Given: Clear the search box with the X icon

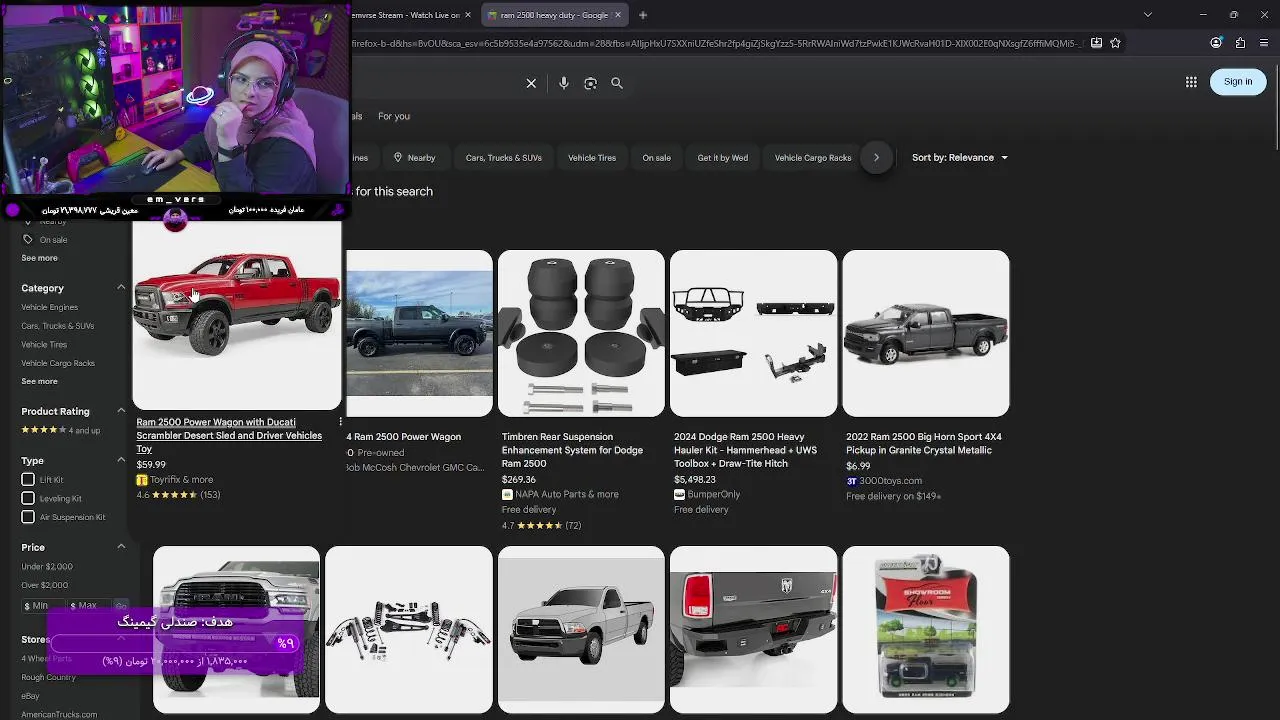Looking at the screenshot, I should point(531,83).
